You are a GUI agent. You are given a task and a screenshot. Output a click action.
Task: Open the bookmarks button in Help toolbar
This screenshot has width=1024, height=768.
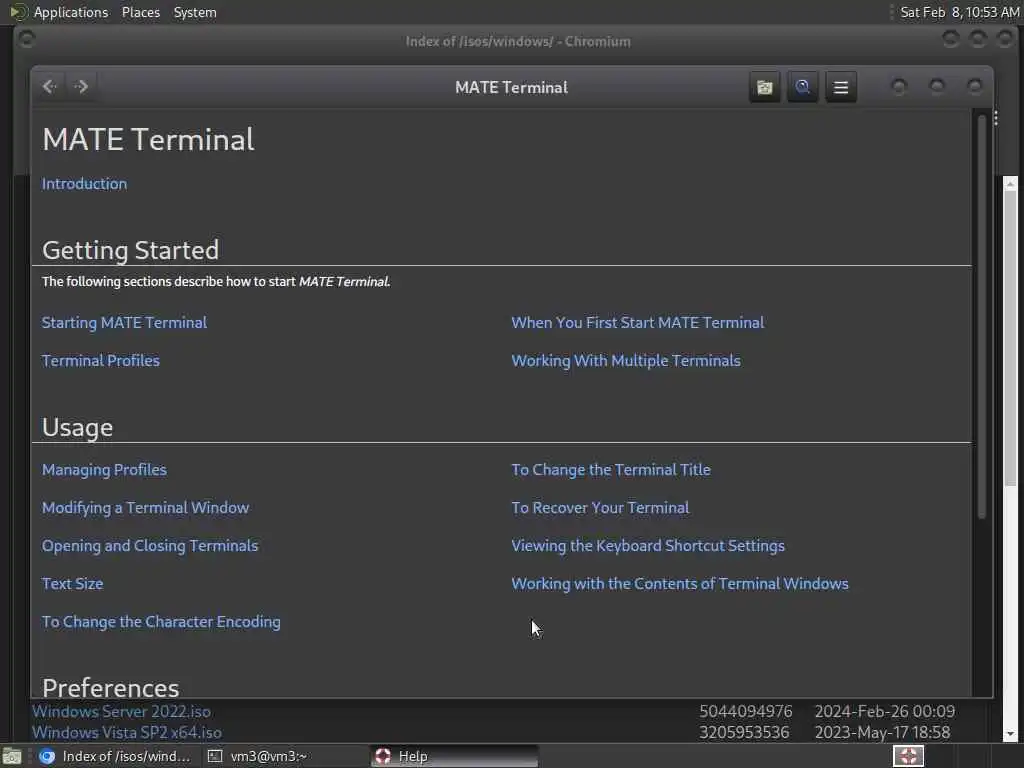point(764,87)
